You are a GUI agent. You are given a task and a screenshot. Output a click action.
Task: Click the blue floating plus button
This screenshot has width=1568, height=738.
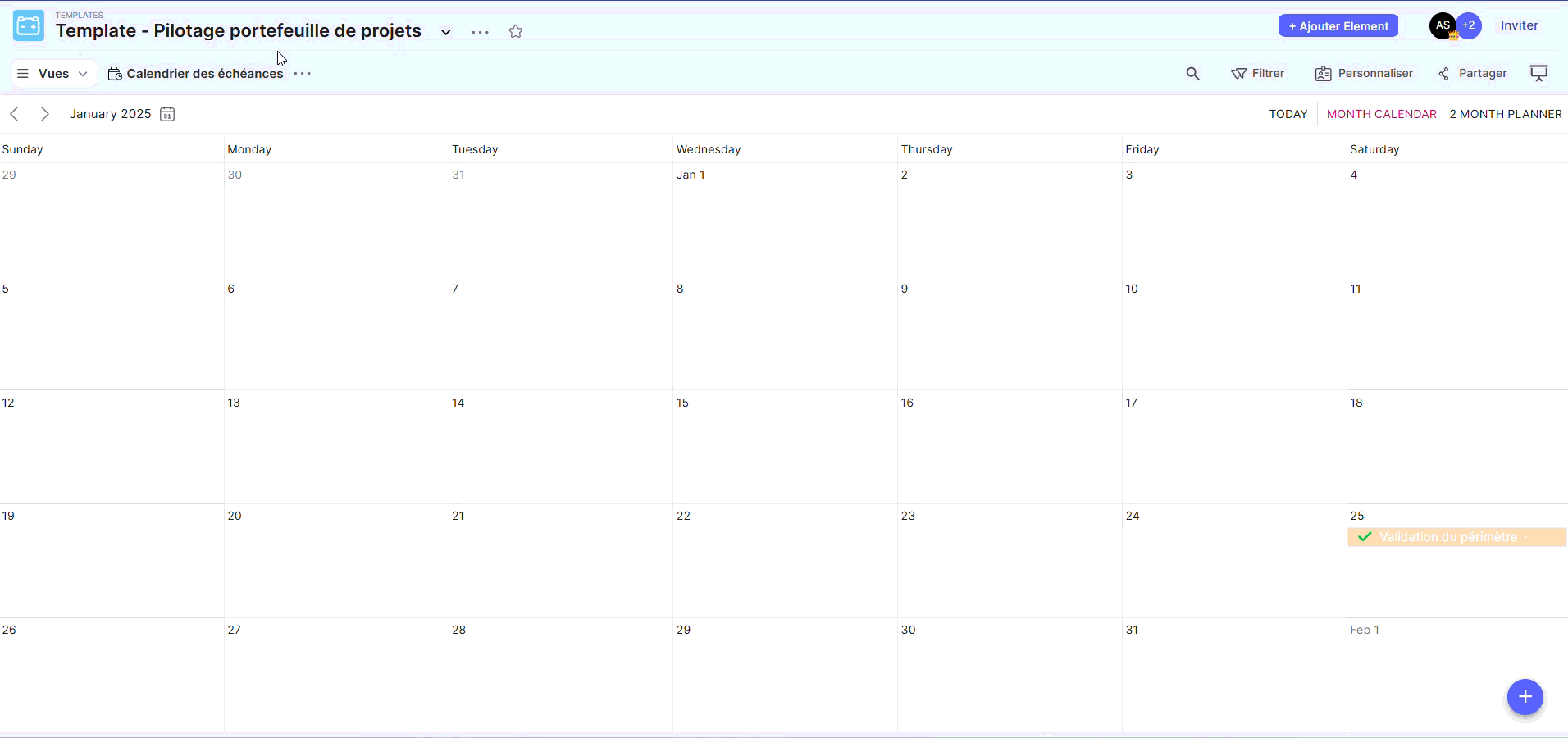1525,697
